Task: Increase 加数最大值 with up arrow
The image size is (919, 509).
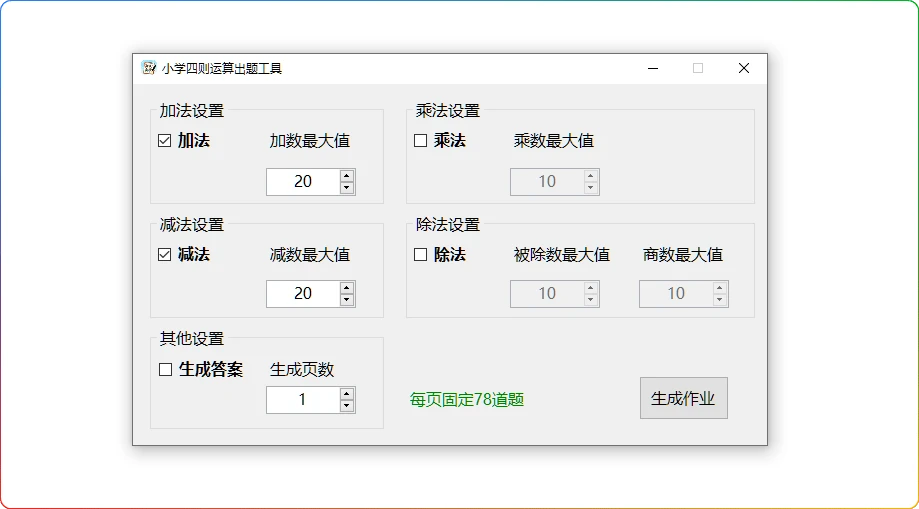Action: click(x=347, y=176)
